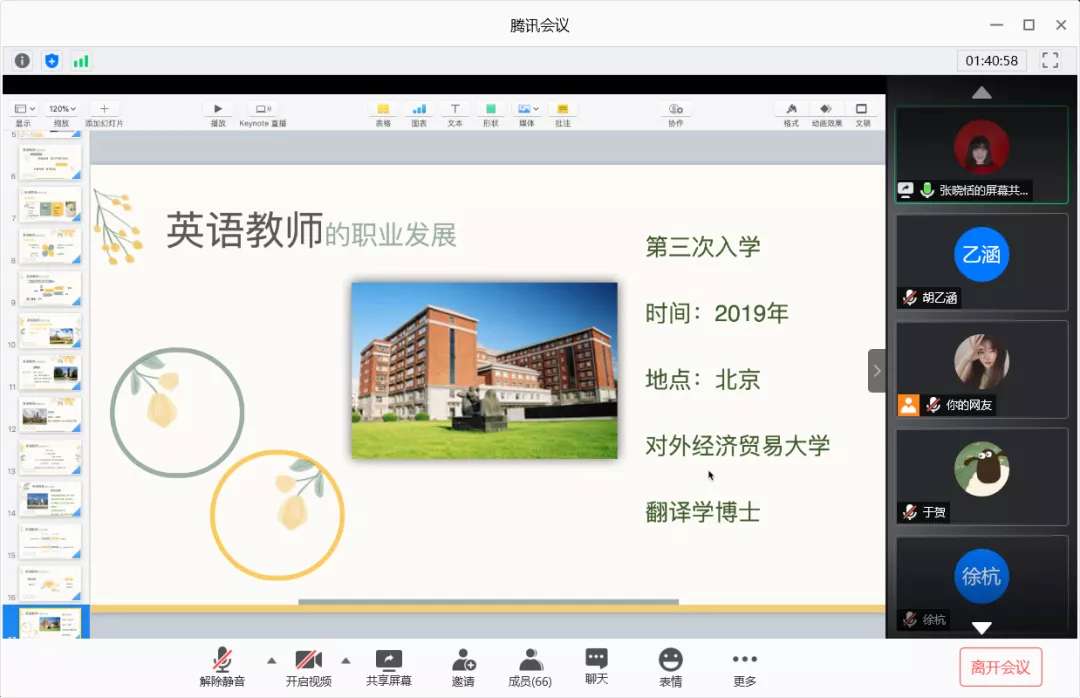Viewport: 1080px width, 698px height.
Task: Expand audio options arrow beside 解除静音
Action: 271,660
